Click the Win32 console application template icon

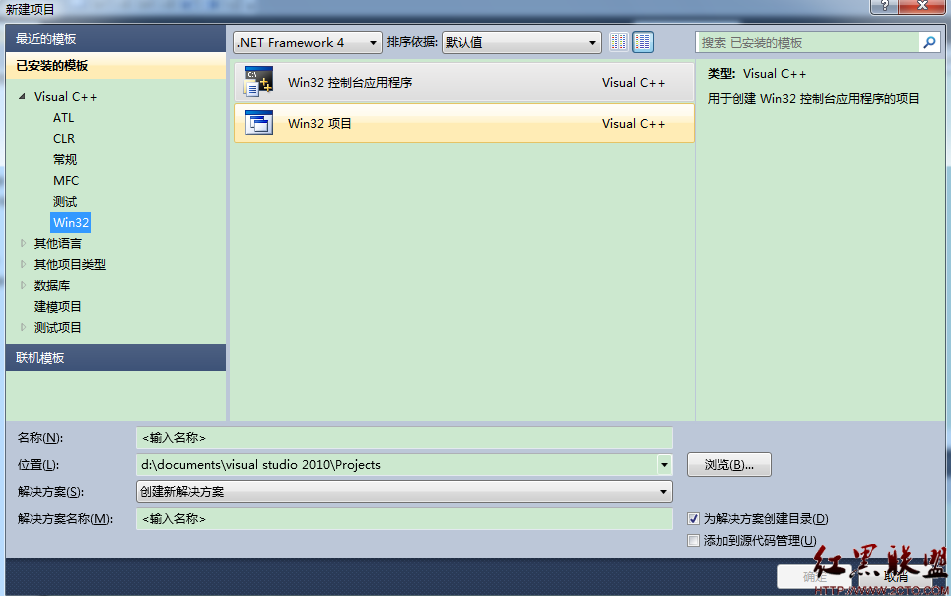(258, 82)
